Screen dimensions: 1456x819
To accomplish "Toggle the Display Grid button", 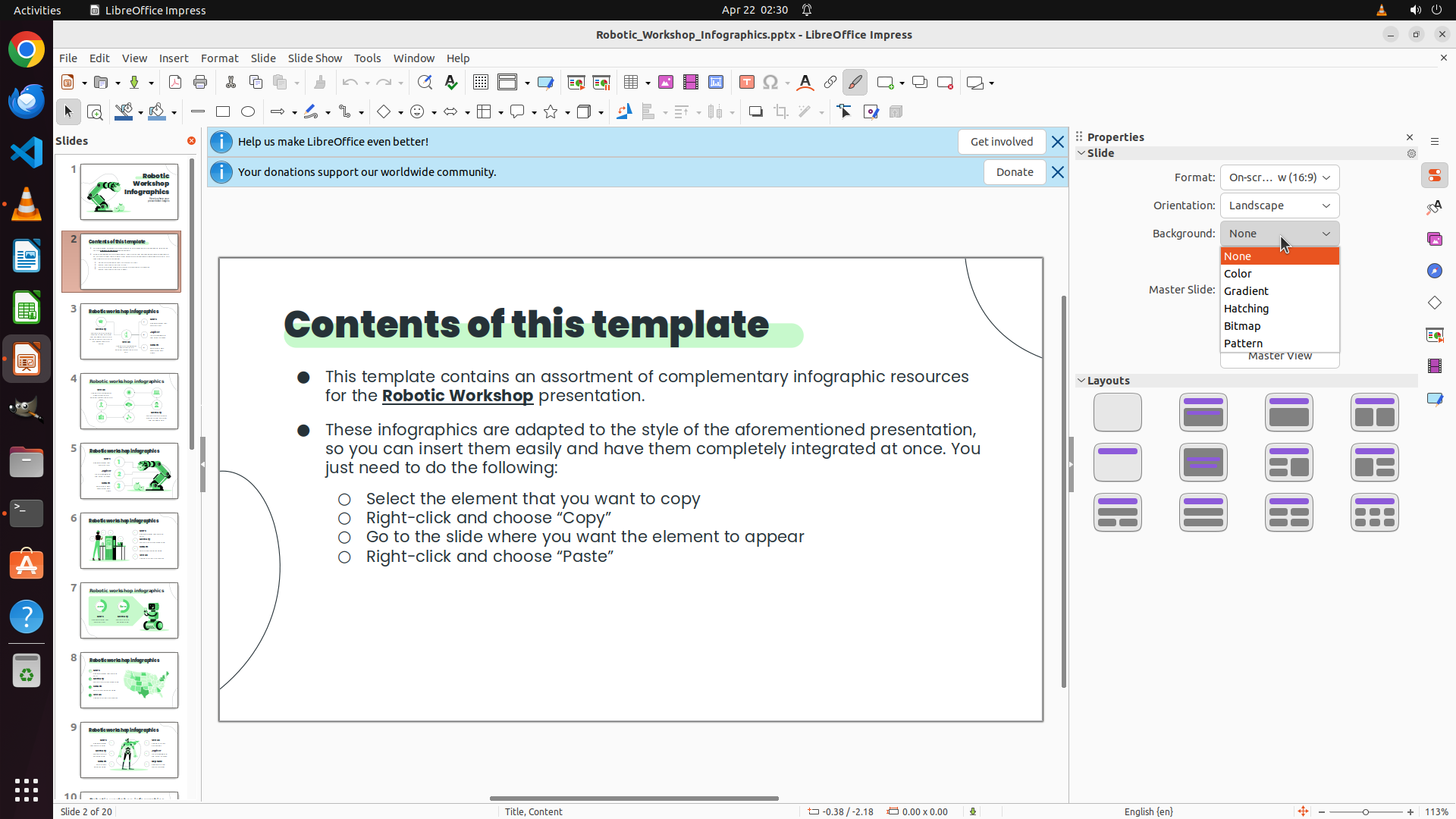I will [481, 83].
